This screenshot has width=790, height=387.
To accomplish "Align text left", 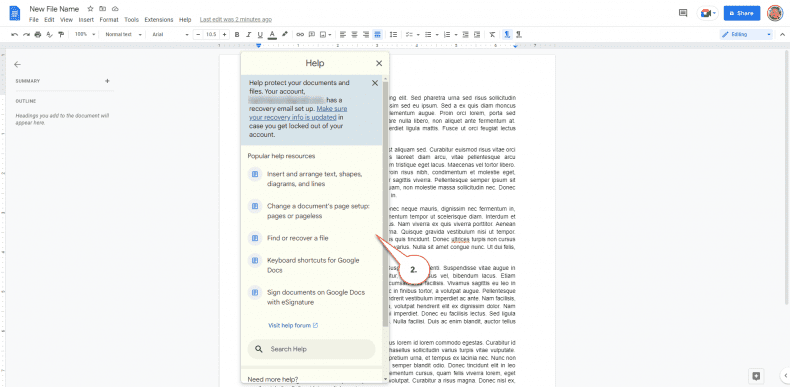I will coord(343,35).
